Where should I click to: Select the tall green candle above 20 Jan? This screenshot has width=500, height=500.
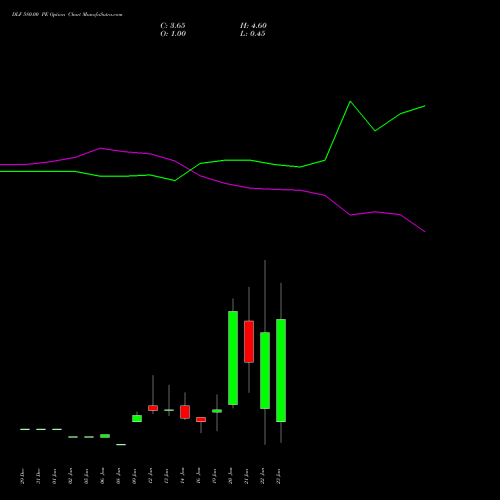coord(233,358)
